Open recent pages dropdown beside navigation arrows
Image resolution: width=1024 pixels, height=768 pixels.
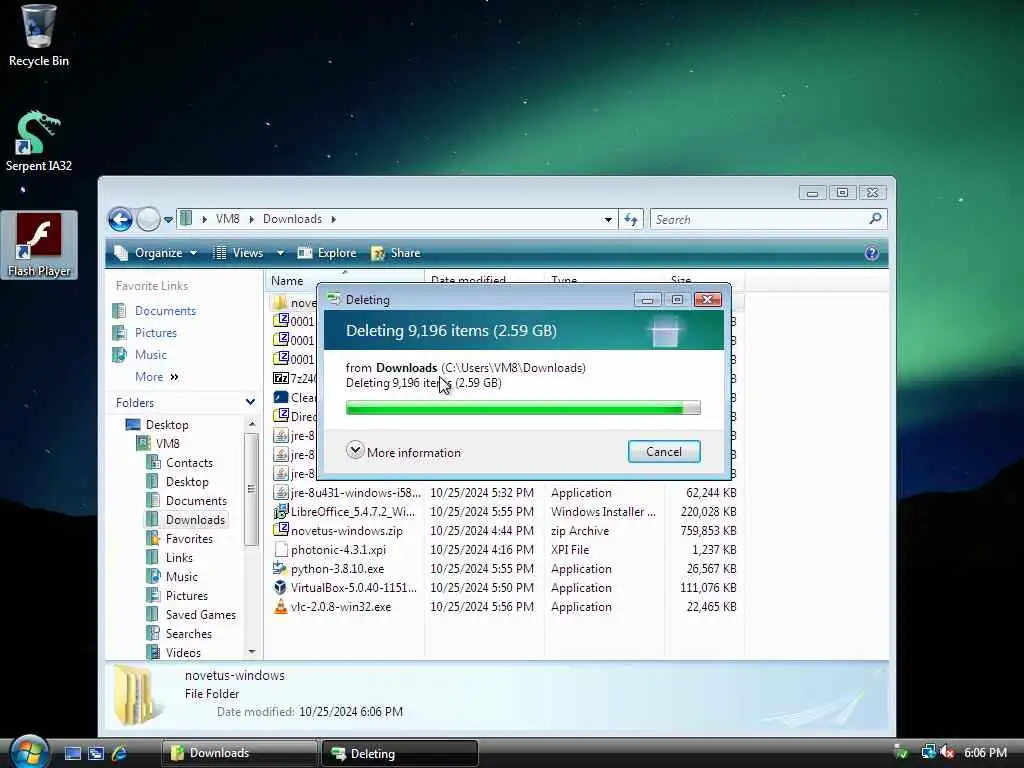click(x=168, y=219)
